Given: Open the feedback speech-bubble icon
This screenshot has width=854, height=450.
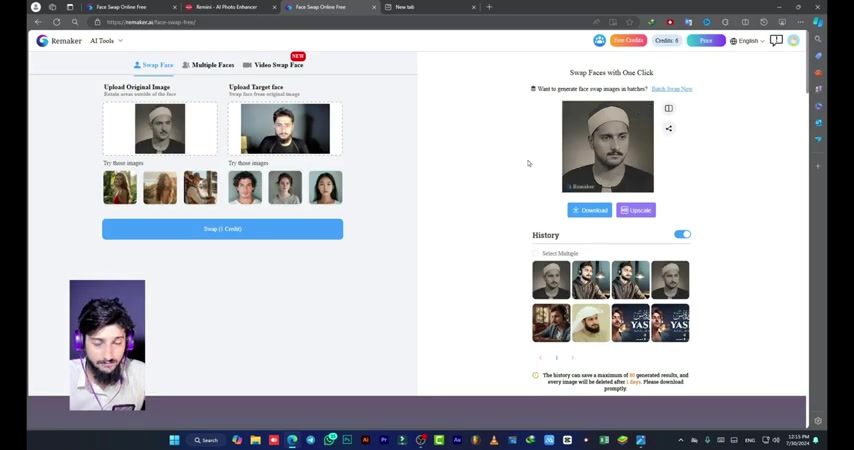Looking at the screenshot, I should (x=776, y=41).
